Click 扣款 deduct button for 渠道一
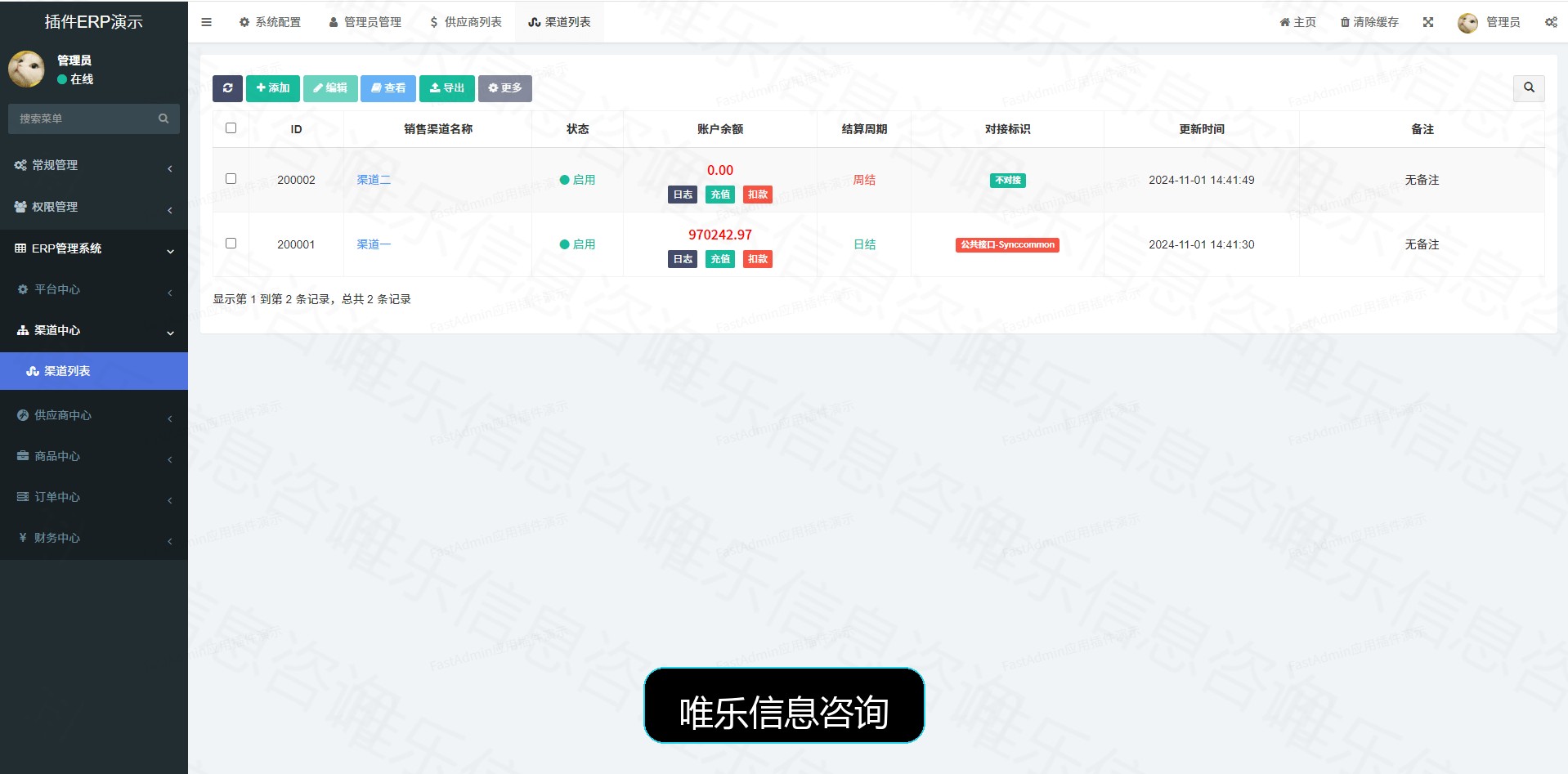Image resolution: width=1568 pixels, height=774 pixels. [758, 259]
